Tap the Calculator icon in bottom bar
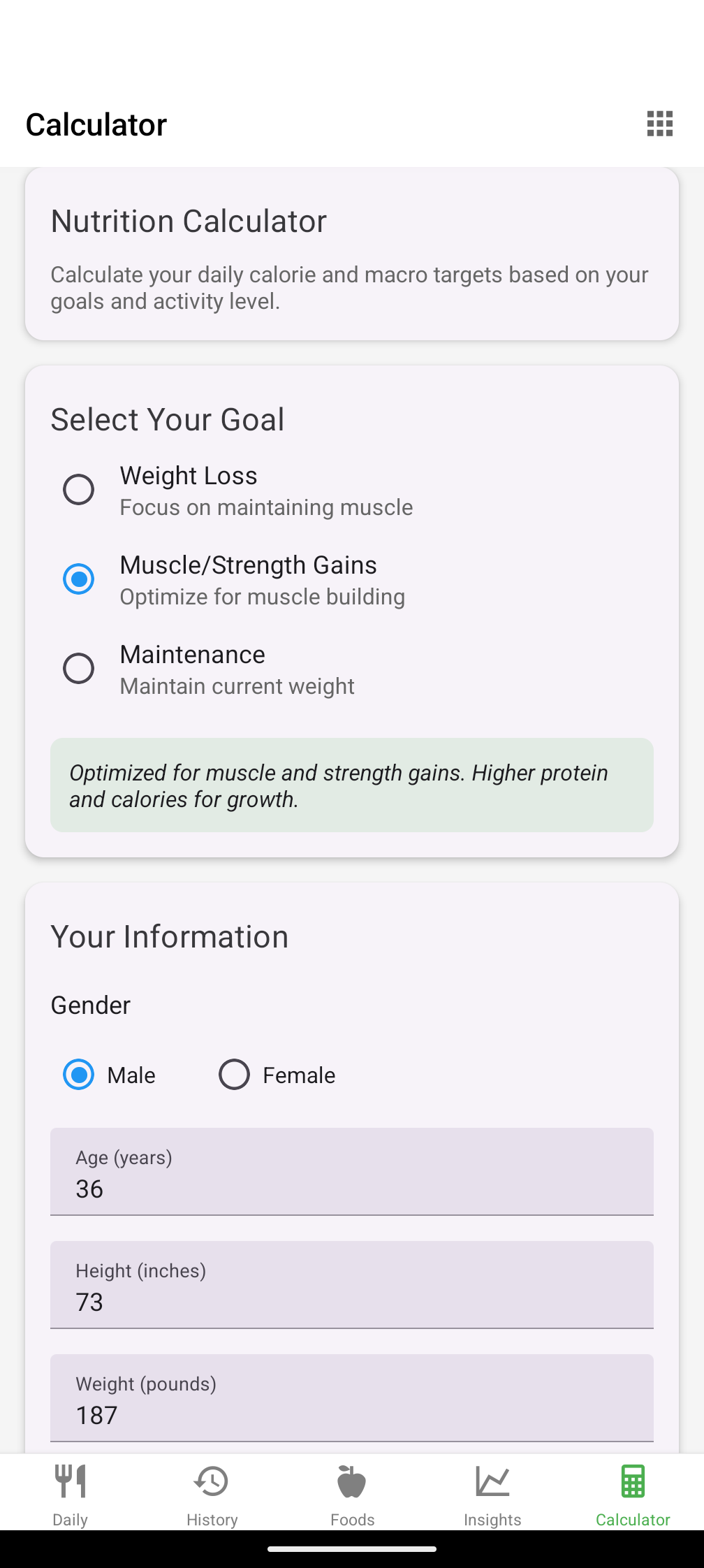The image size is (704, 1568). [x=633, y=1481]
